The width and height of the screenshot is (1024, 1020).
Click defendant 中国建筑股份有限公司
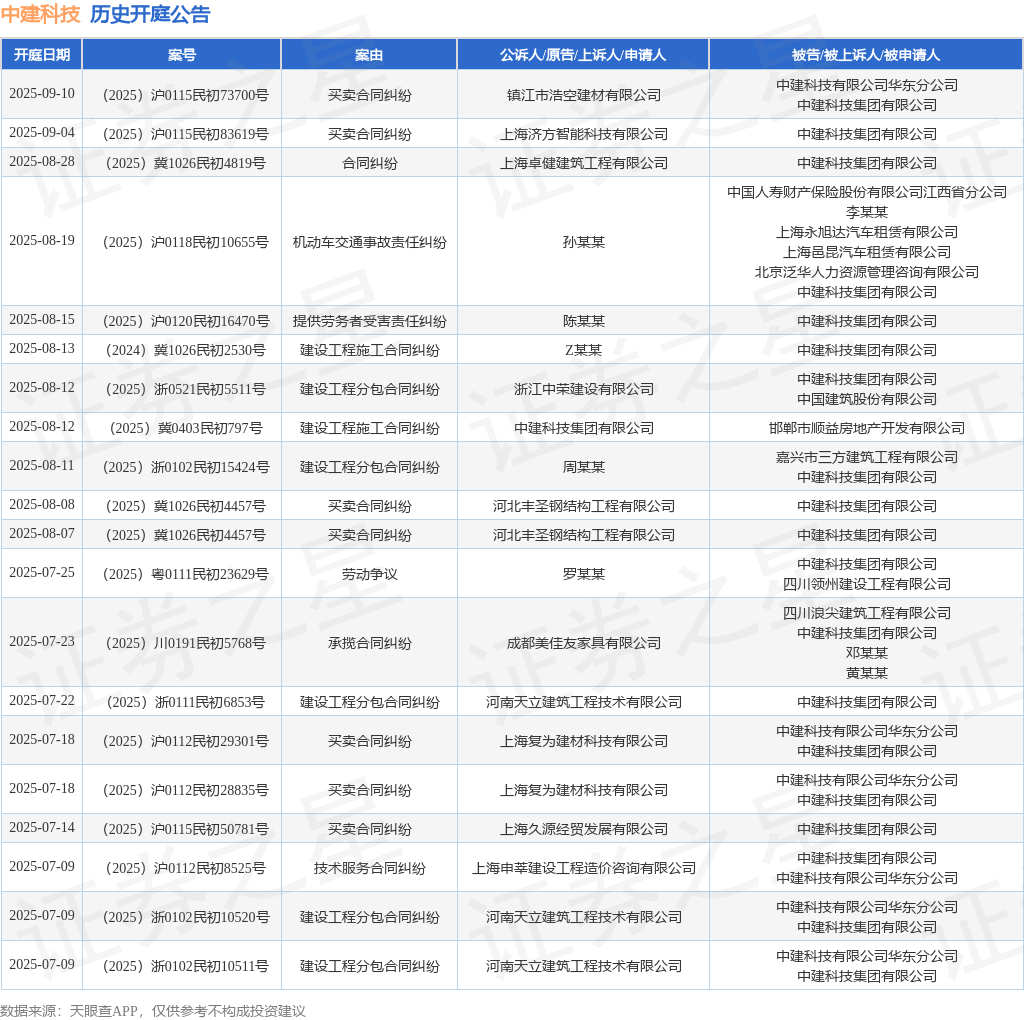[x=867, y=399]
